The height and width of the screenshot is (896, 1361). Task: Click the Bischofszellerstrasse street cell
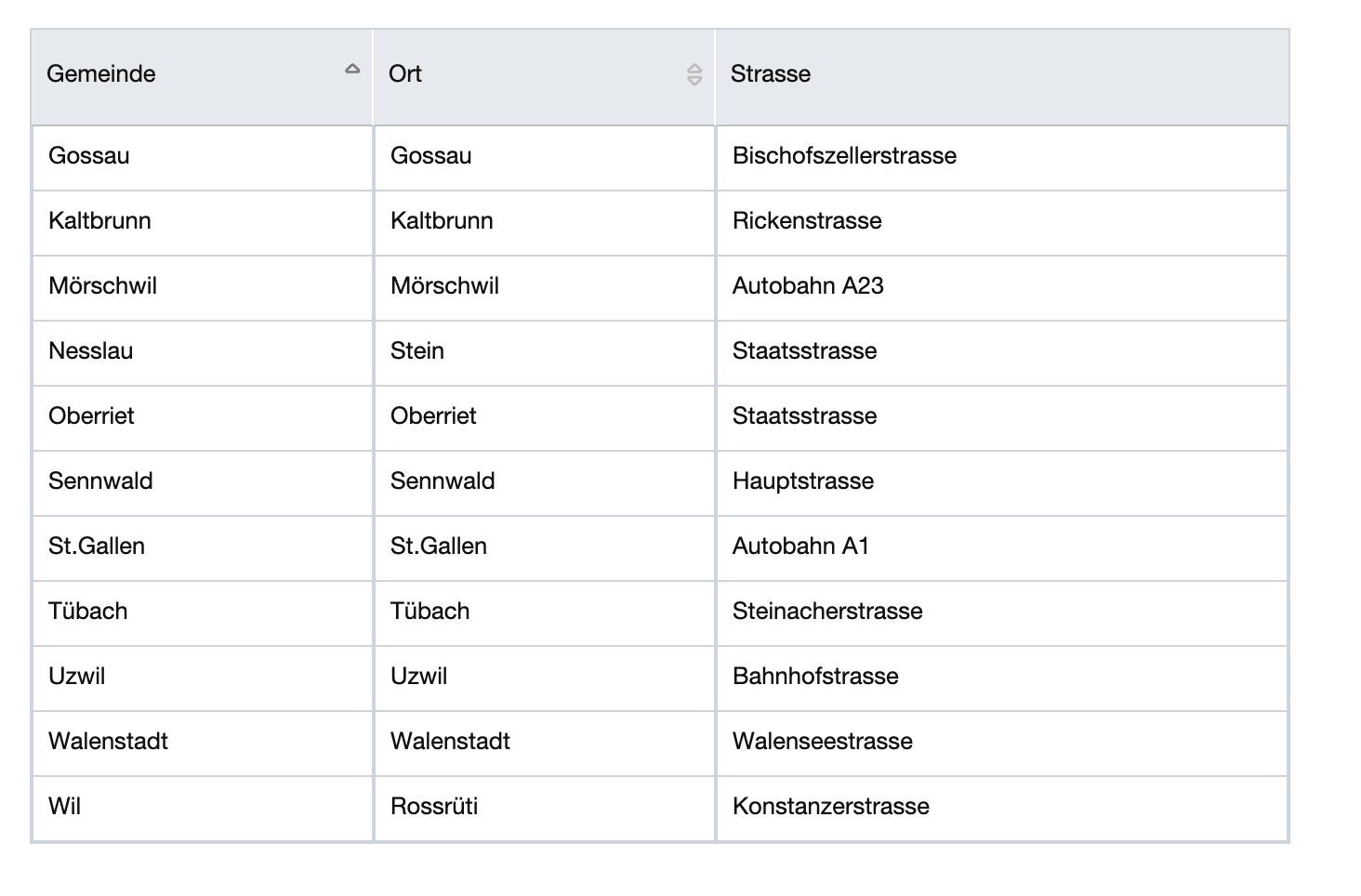point(844,156)
